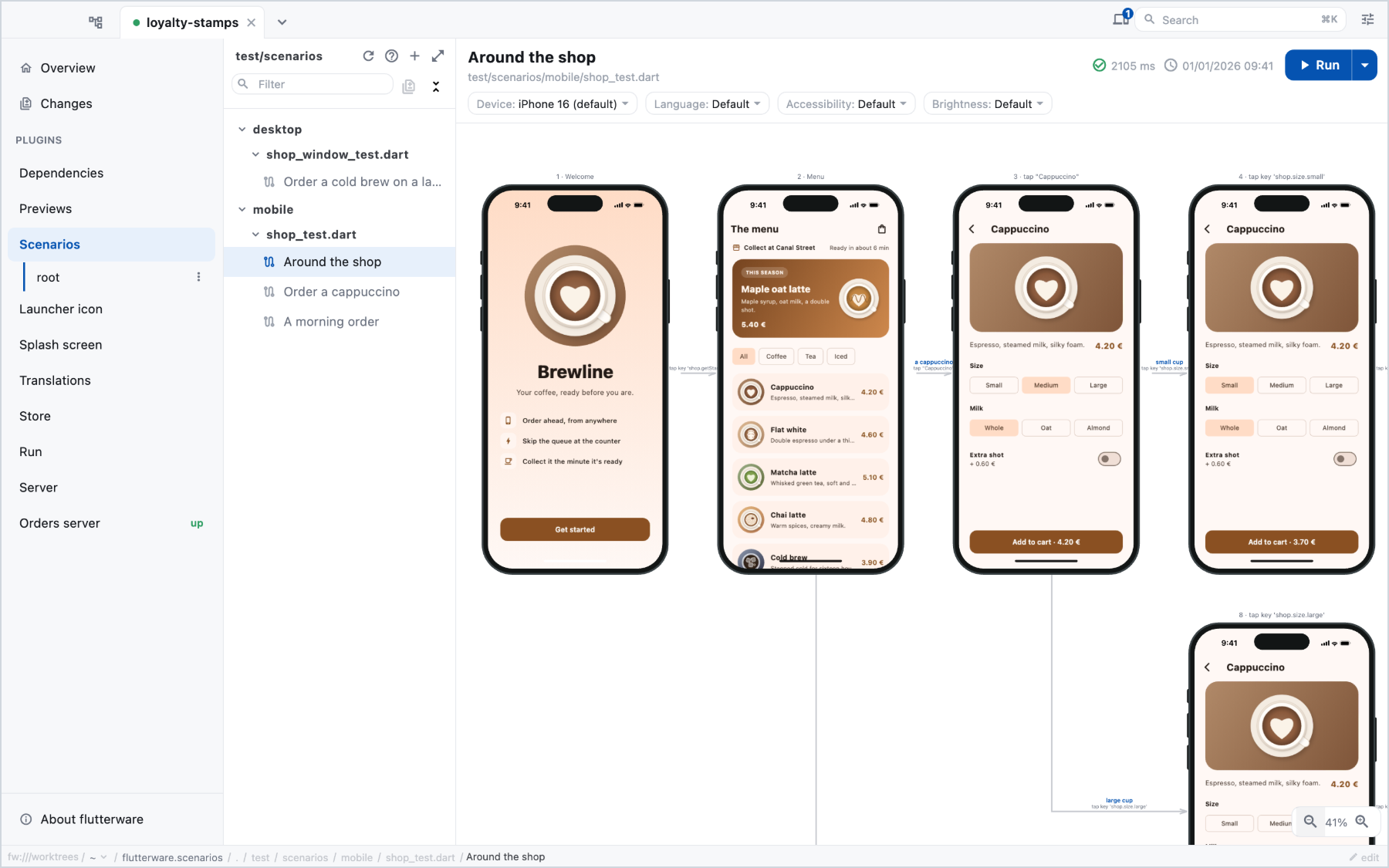Open the notifications icon with the badge
The width and height of the screenshot is (1389, 868).
(1122, 19)
